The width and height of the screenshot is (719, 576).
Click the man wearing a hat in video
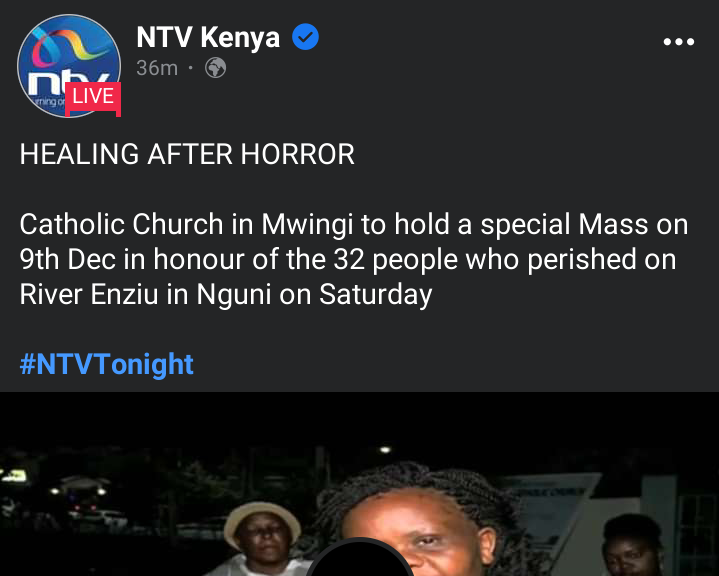point(261,539)
